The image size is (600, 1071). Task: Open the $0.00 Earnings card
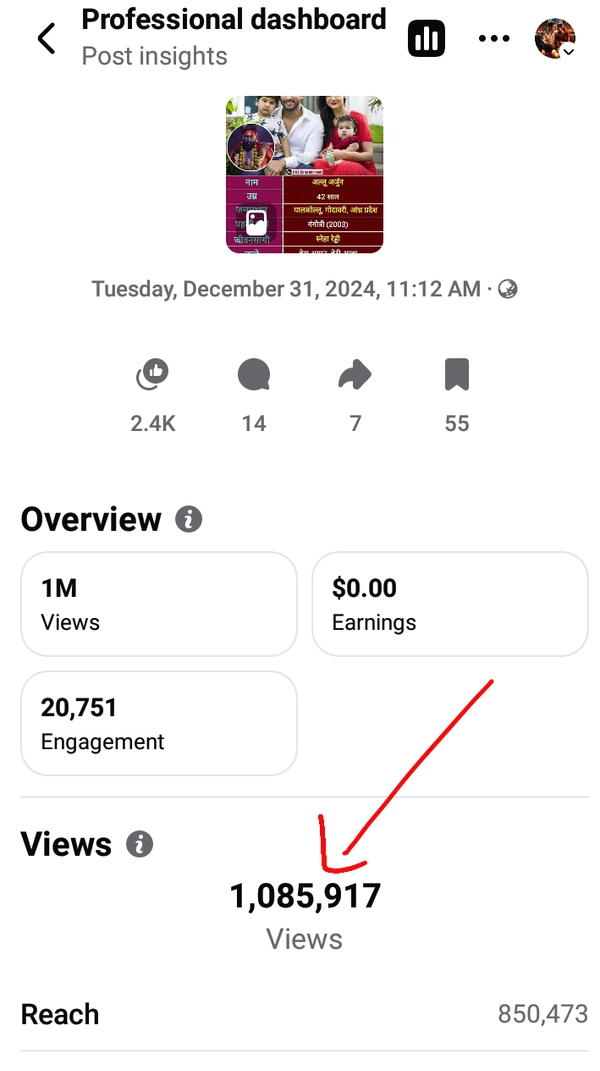[450, 604]
